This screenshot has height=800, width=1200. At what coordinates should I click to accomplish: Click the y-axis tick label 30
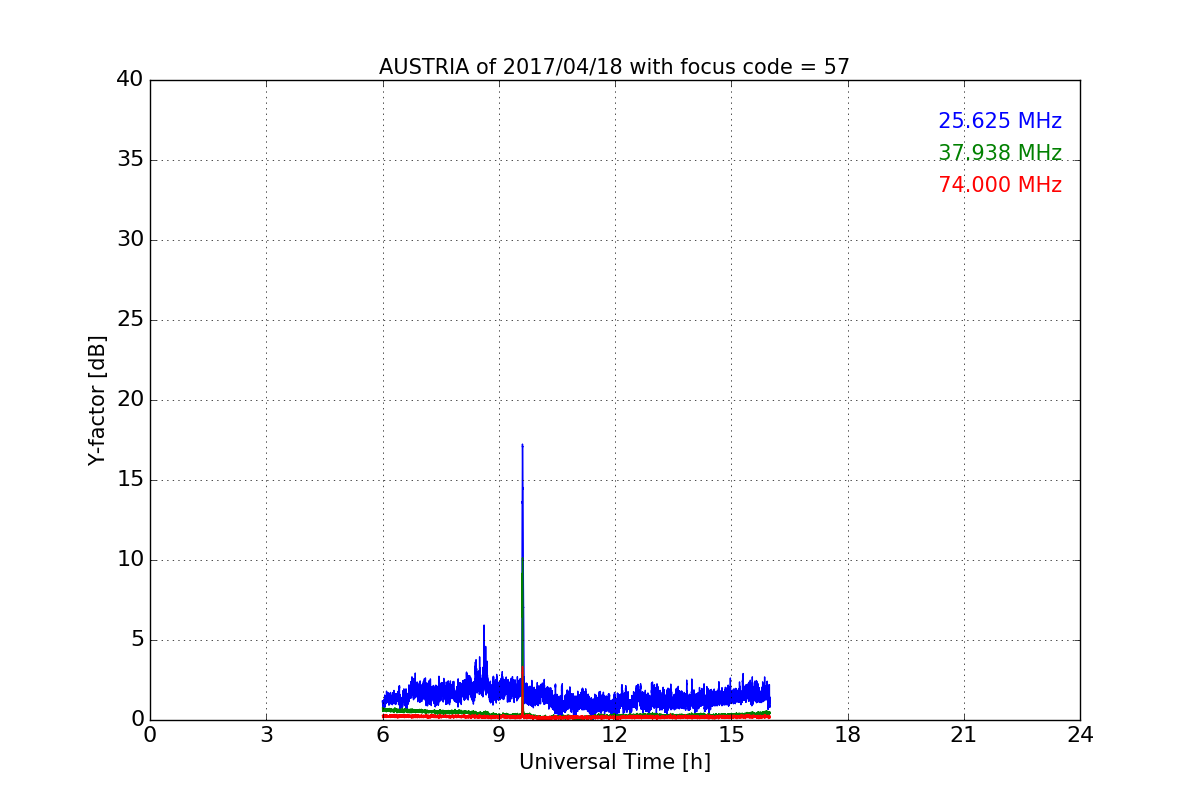click(x=130, y=240)
